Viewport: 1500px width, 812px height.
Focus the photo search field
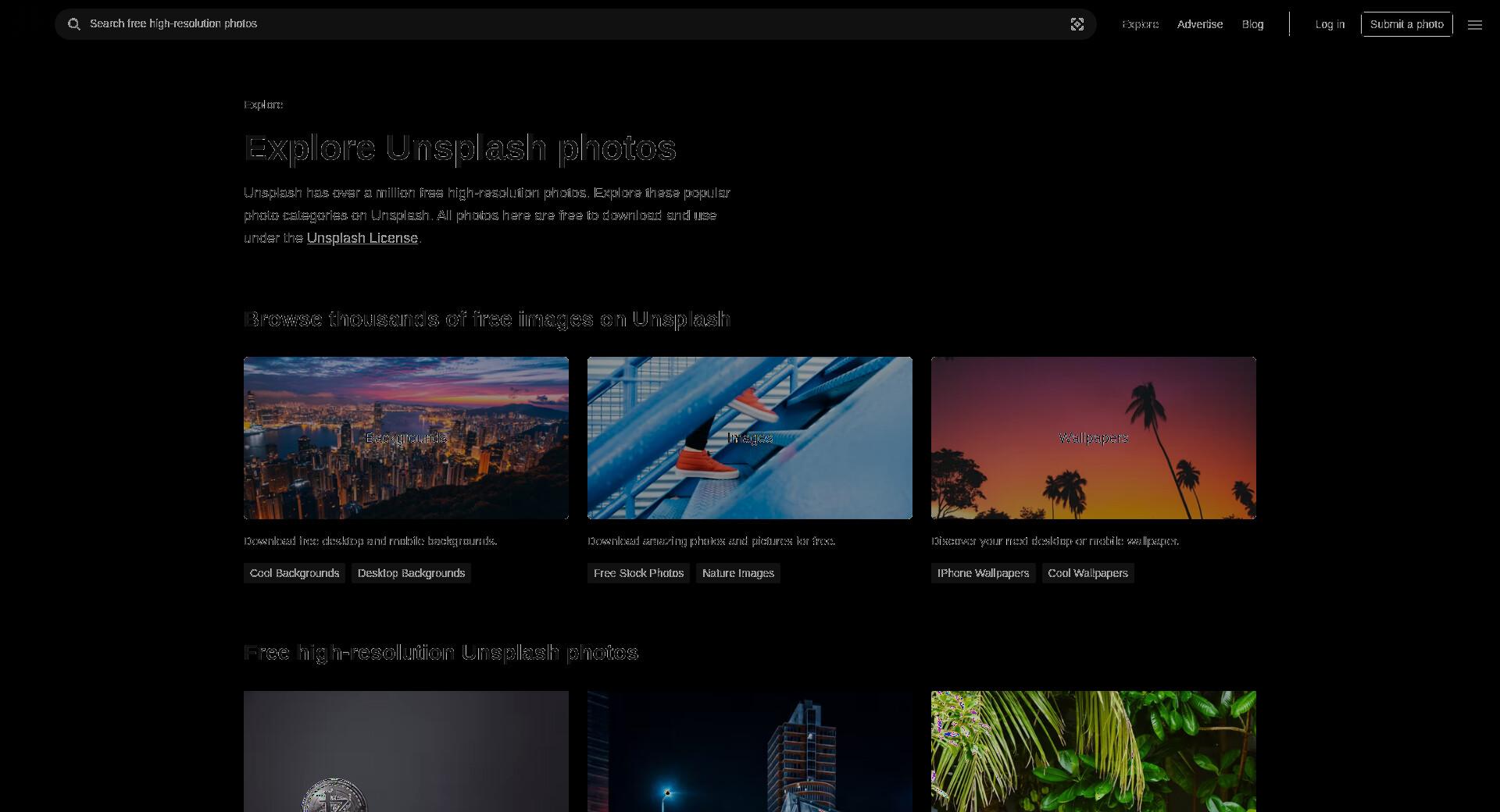[575, 24]
